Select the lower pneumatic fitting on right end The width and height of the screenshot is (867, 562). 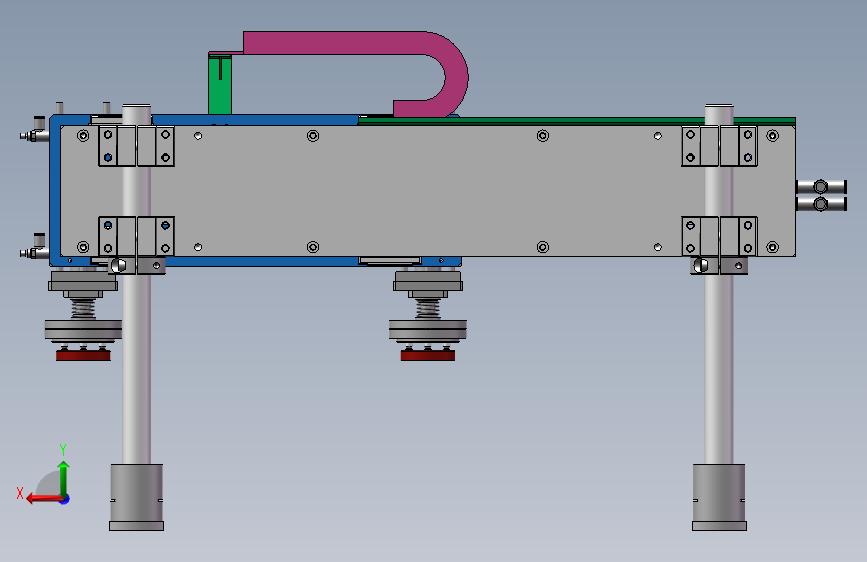pos(821,204)
